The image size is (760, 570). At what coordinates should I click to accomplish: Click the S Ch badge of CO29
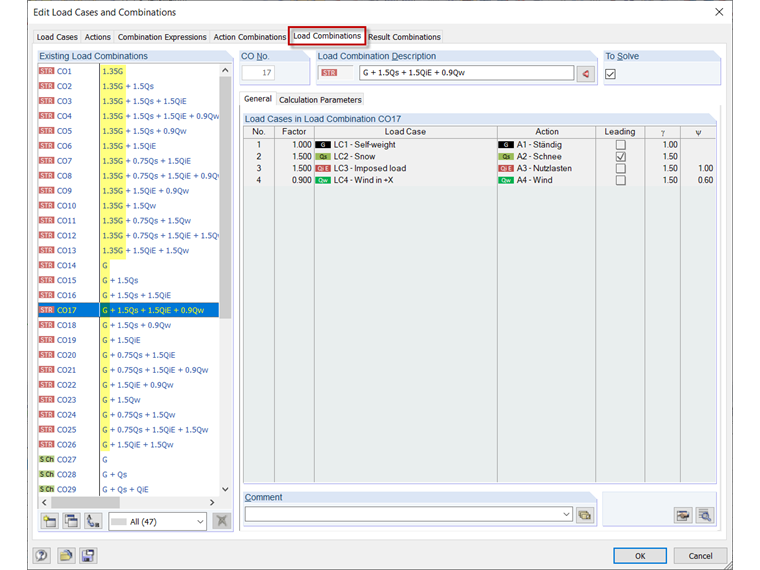47,489
